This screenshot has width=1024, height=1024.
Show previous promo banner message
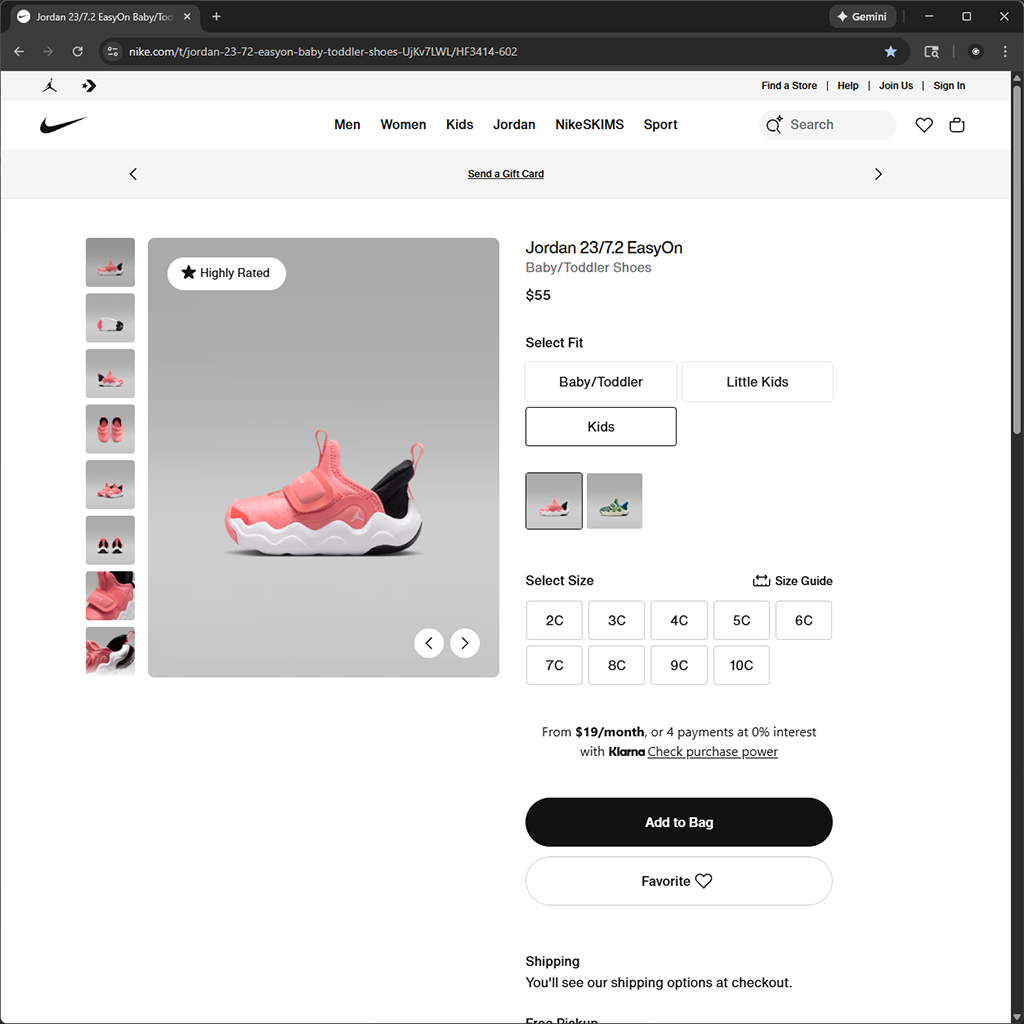pyautogui.click(x=133, y=174)
